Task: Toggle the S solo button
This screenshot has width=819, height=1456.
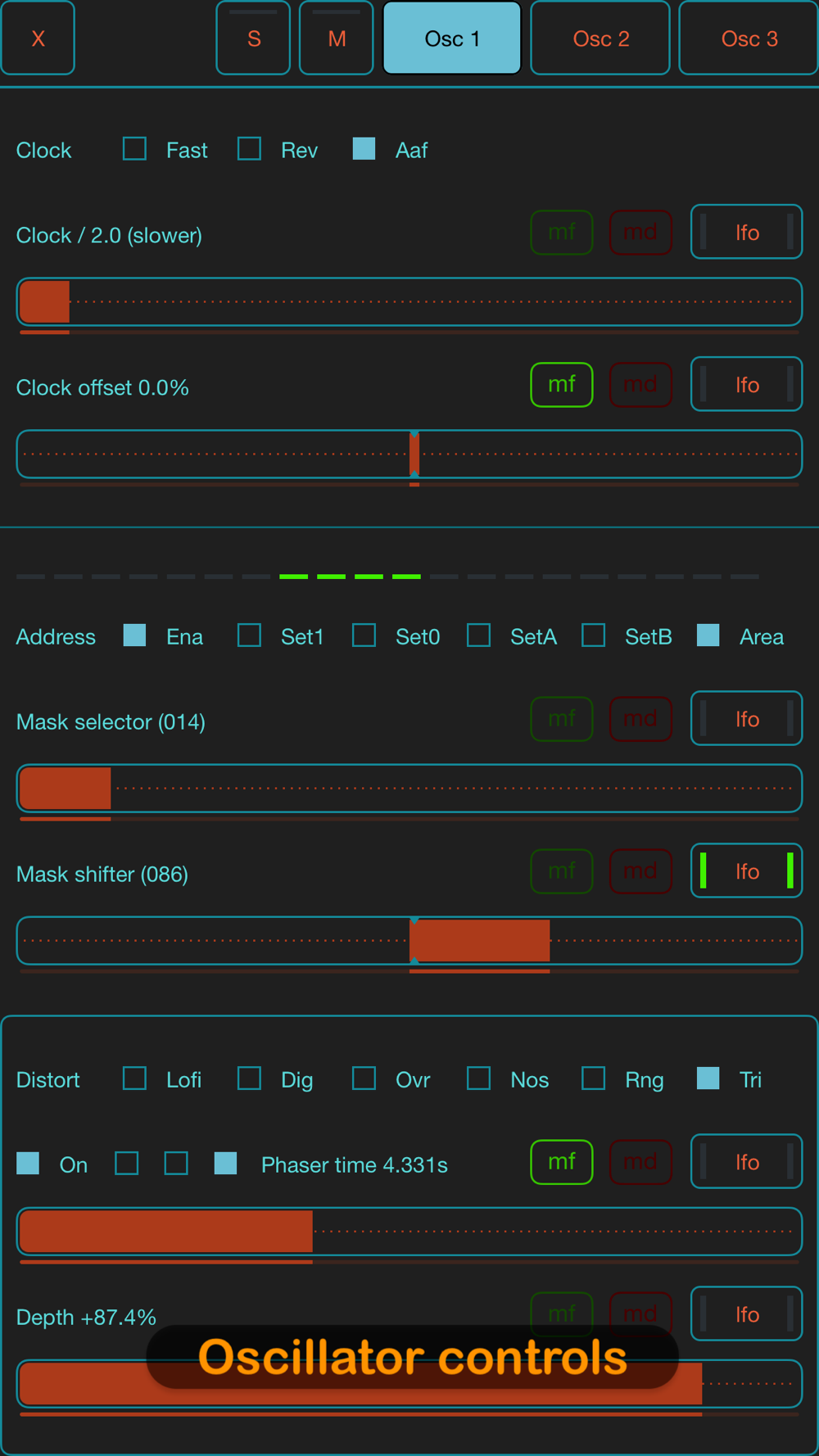Action: (253, 38)
